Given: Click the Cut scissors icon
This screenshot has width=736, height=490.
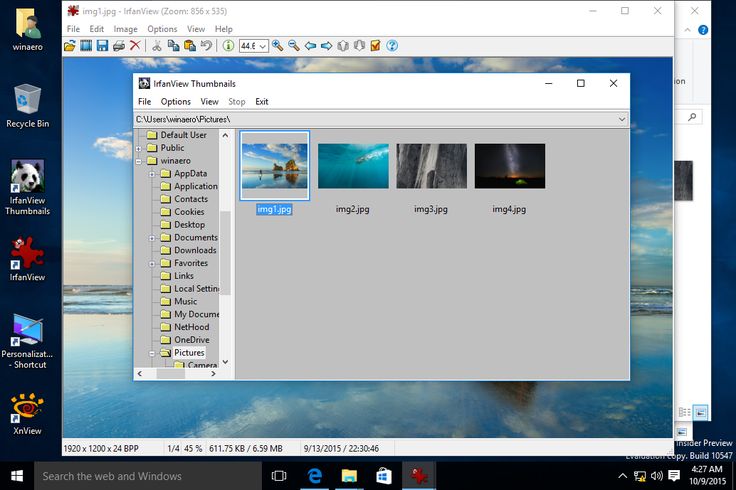Looking at the screenshot, I should 157,46.
